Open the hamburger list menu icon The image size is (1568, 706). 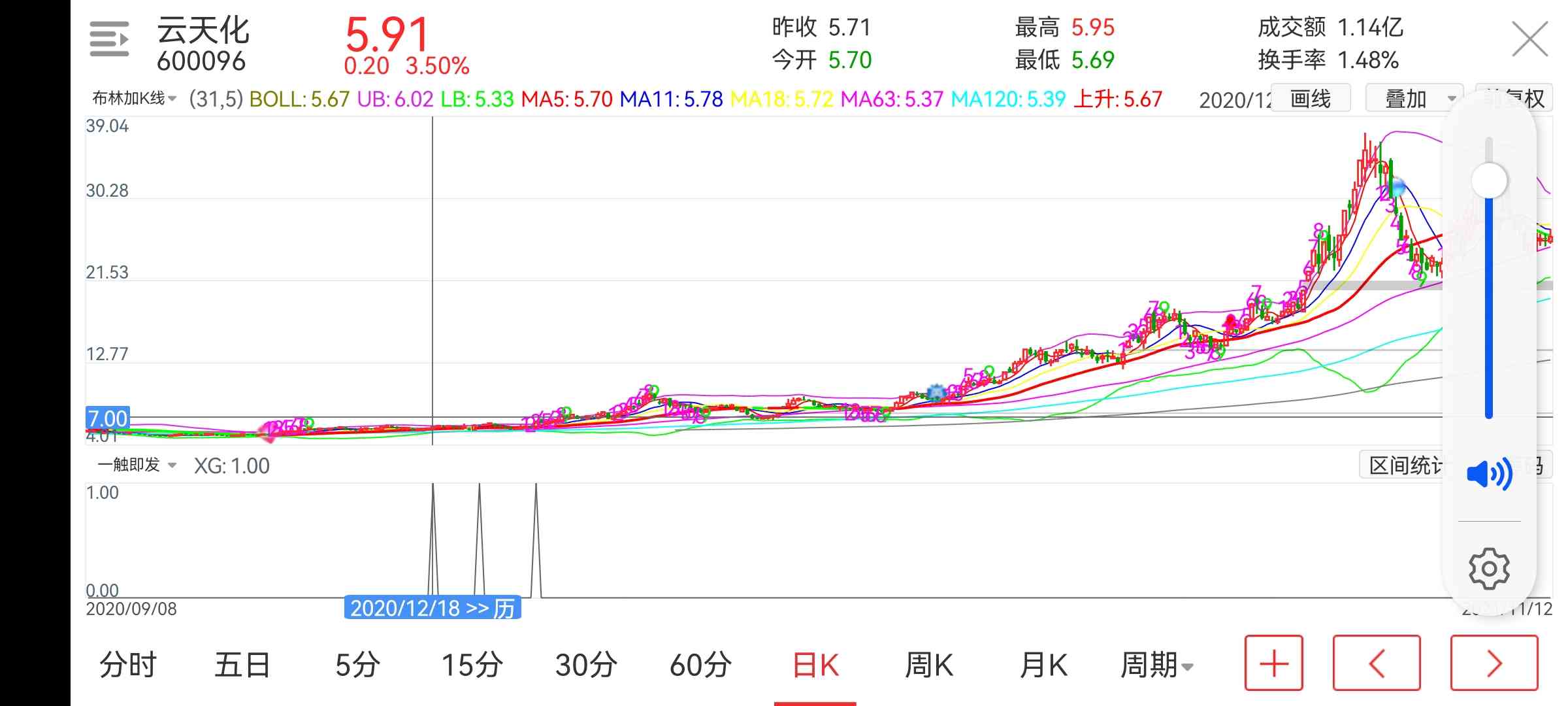point(108,39)
